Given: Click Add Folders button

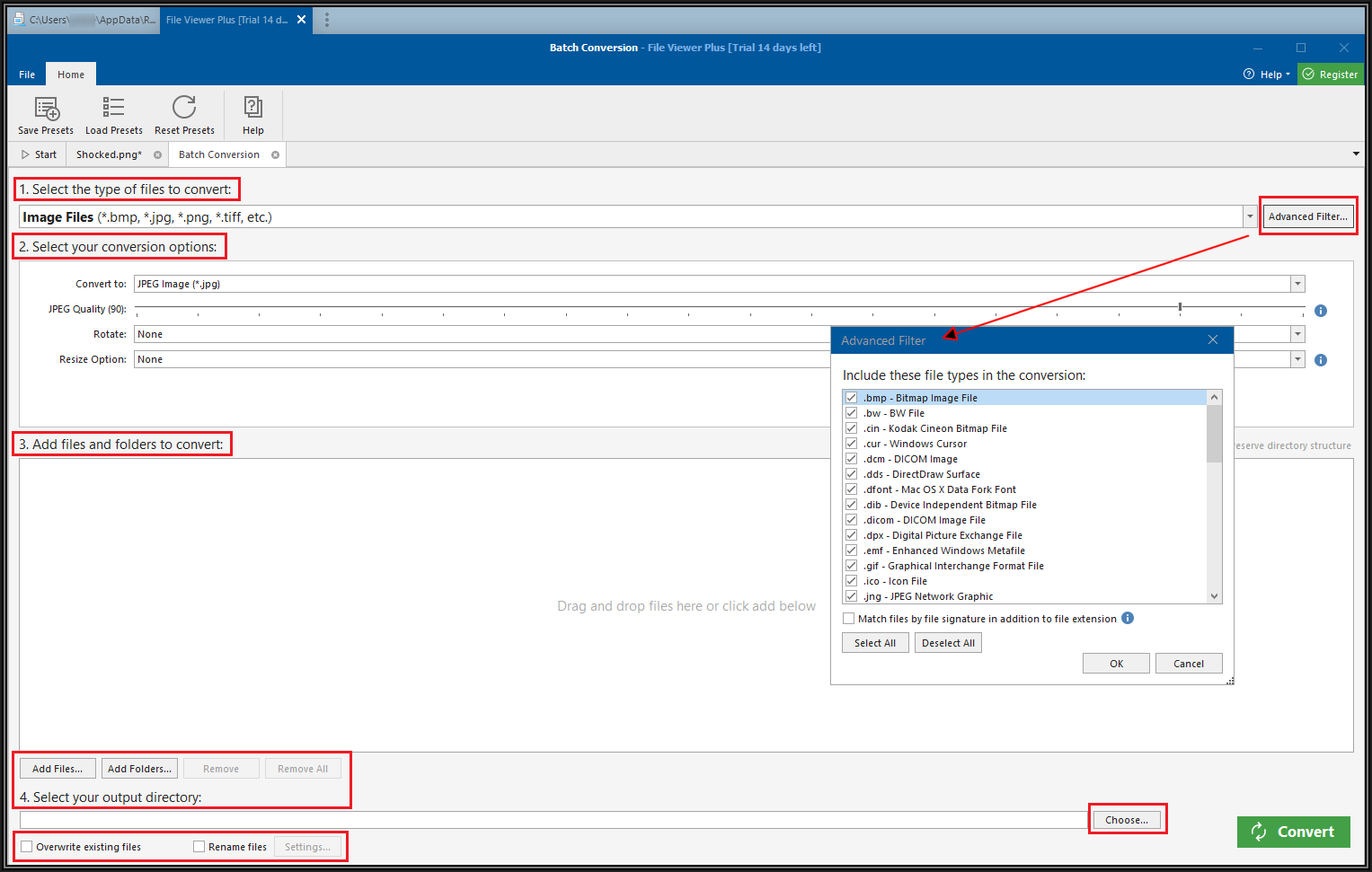Looking at the screenshot, I should pos(139,769).
